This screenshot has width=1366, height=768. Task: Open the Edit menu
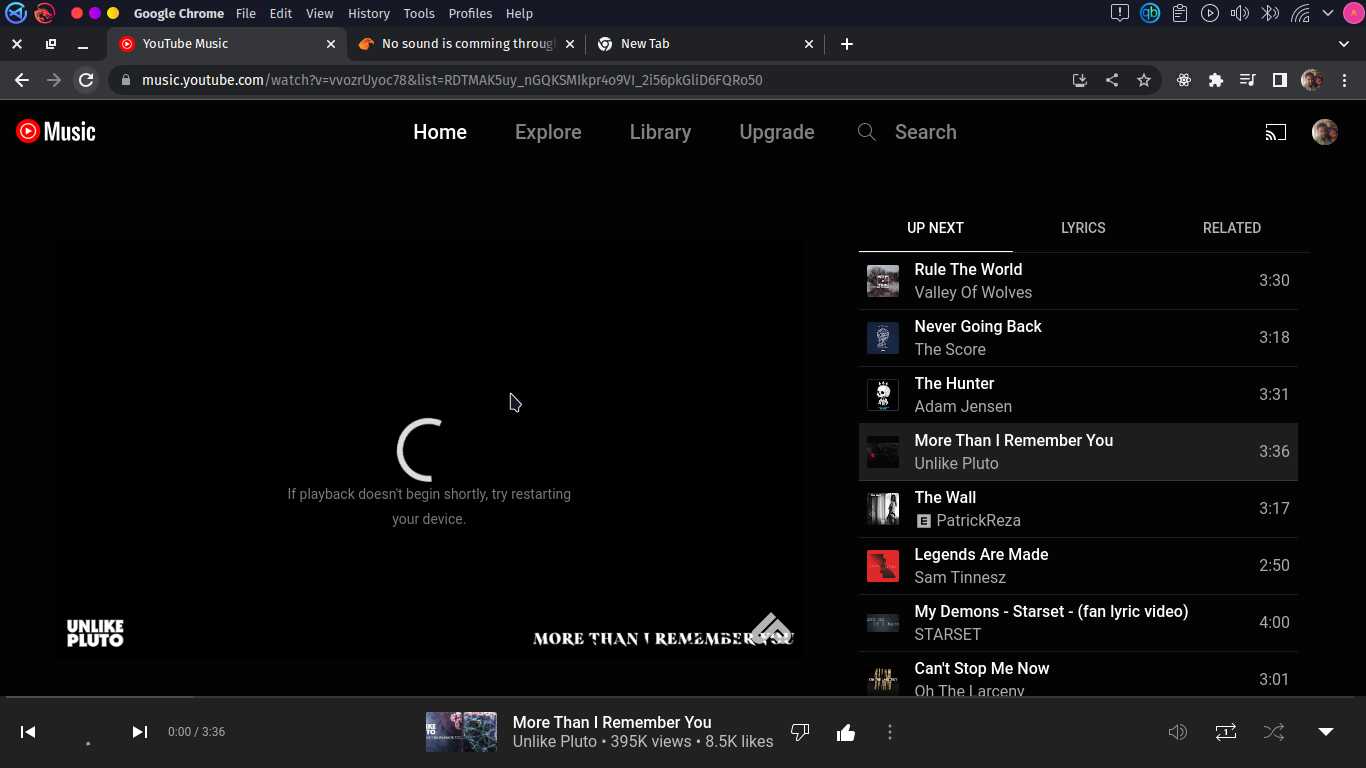[281, 14]
